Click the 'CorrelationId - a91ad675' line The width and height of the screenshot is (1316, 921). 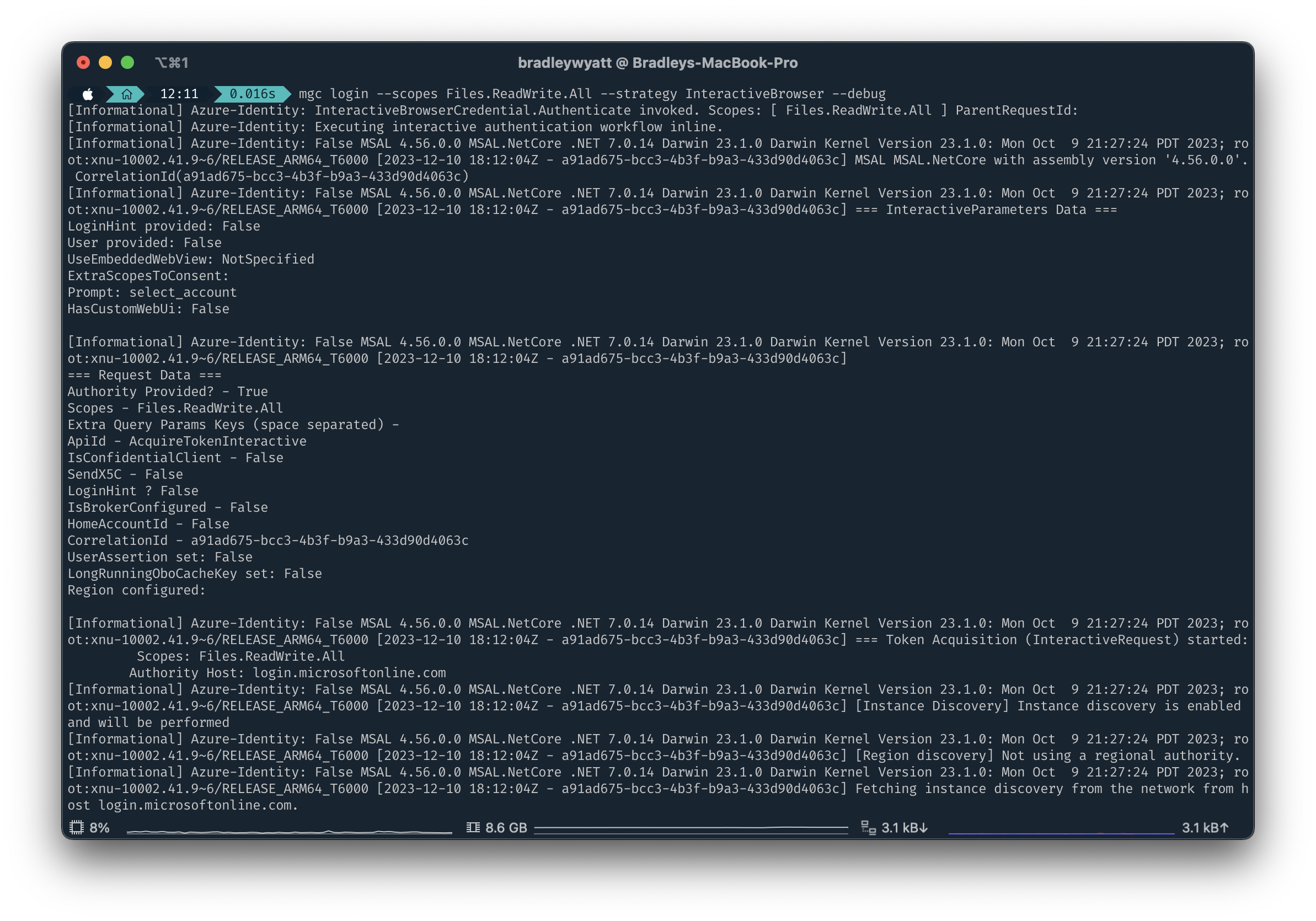coord(268,541)
